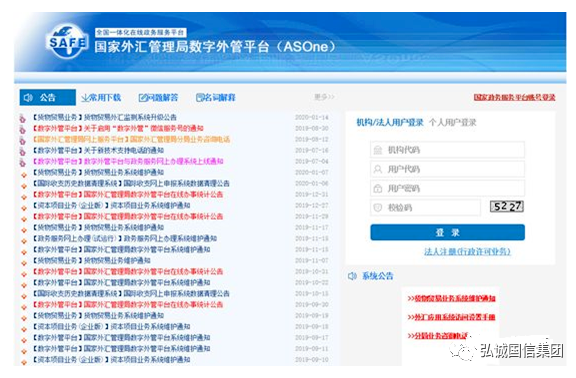Open 国际收支数据清理公告 dated 2019-10-15
Screen dimensions: 576x378
click(131, 294)
